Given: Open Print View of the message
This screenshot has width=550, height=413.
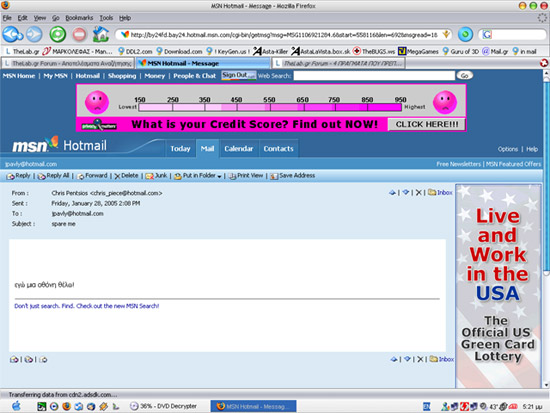Looking at the screenshot, I should tap(246, 176).
